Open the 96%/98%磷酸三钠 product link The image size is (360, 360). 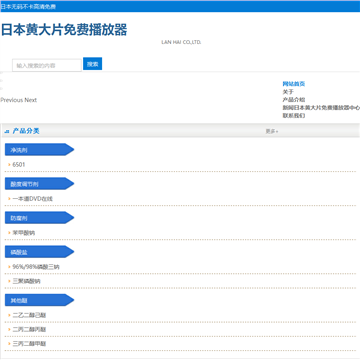tap(36, 267)
